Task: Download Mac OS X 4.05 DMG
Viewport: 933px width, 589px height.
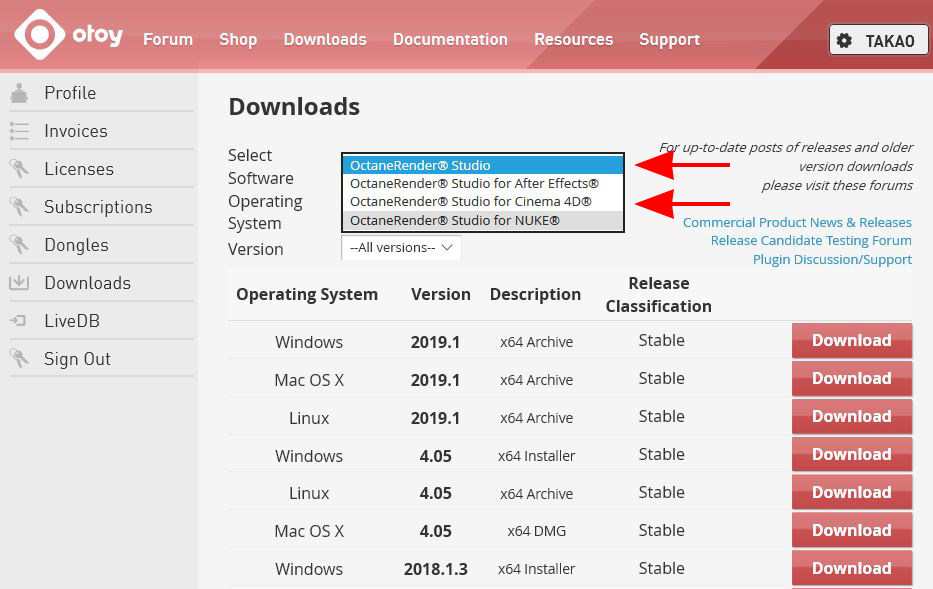Action: click(851, 531)
